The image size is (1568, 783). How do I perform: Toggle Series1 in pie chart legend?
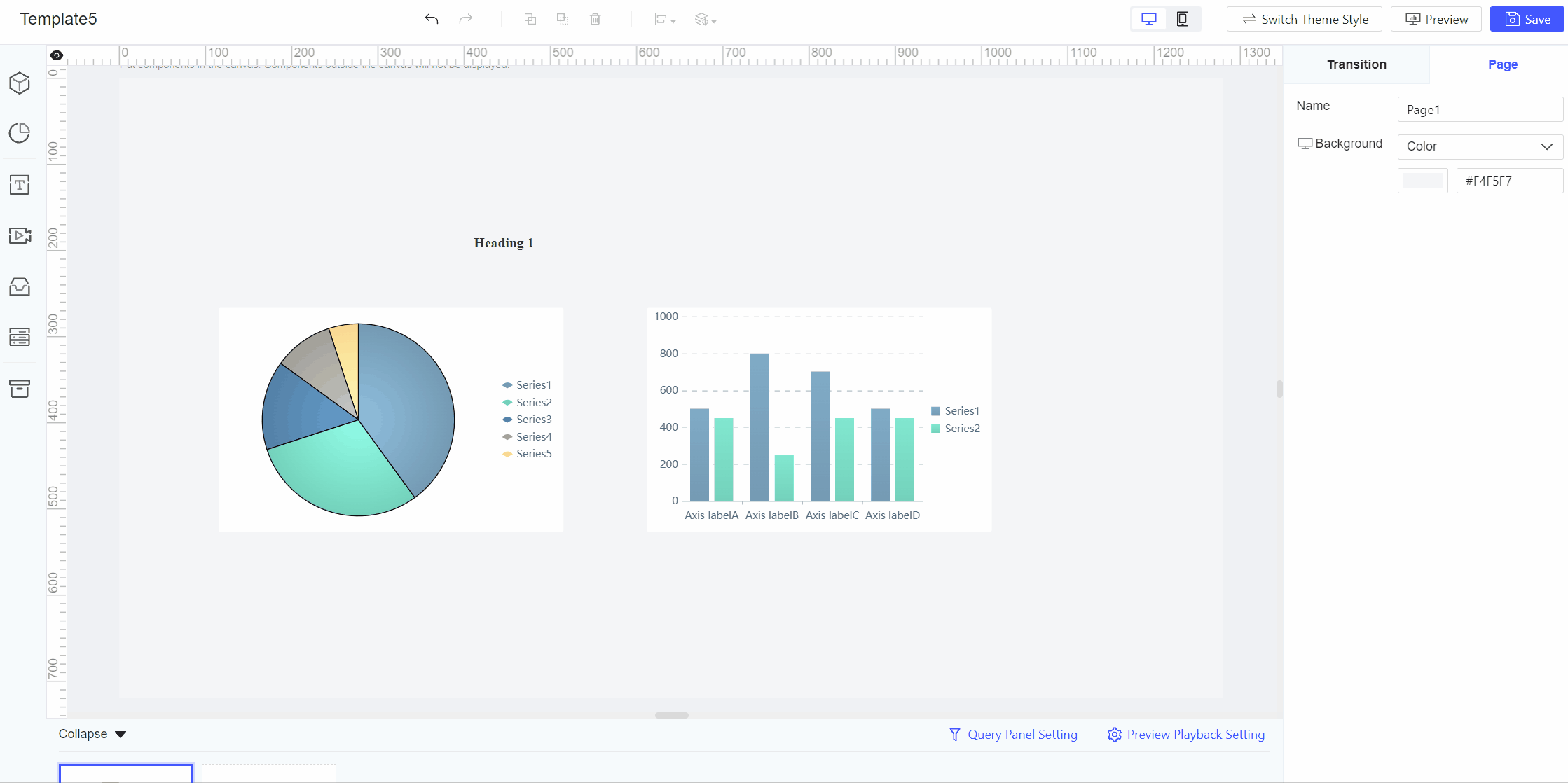pyautogui.click(x=527, y=385)
